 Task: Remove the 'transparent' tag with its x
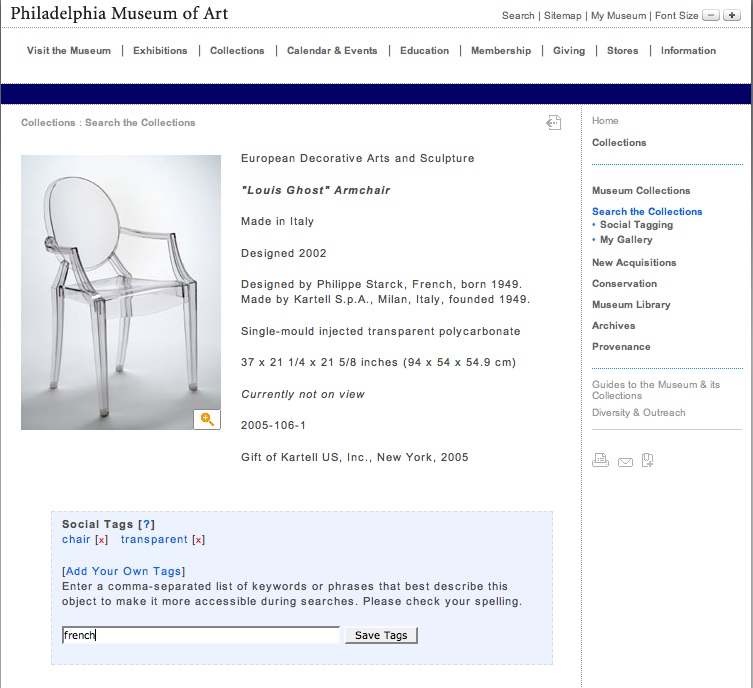[198, 540]
